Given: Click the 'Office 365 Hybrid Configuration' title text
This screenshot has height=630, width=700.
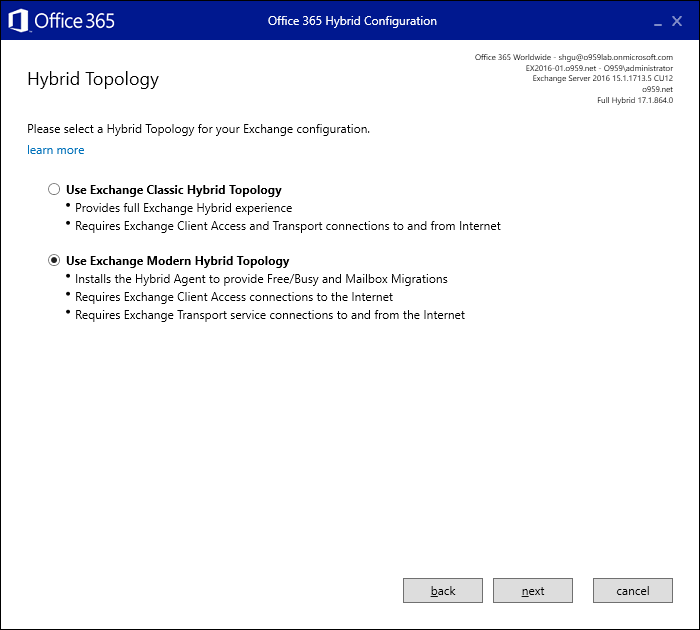Looking at the screenshot, I should pyautogui.click(x=352, y=21).
